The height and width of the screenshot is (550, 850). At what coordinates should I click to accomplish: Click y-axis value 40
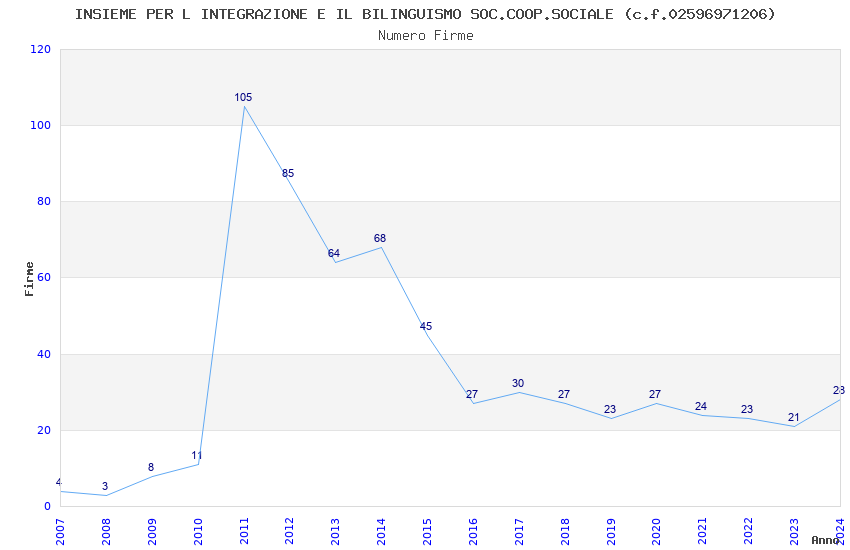coord(44,354)
